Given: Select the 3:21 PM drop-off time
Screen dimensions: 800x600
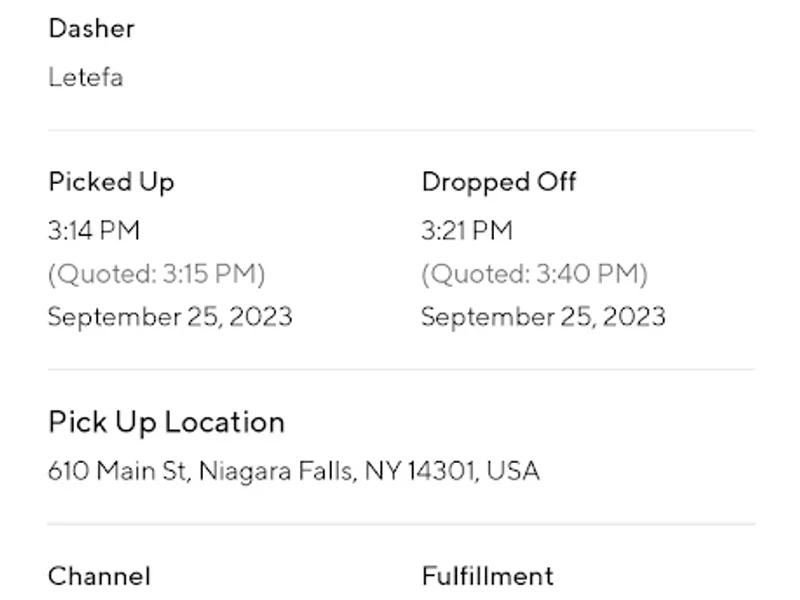Looking at the screenshot, I should (467, 230).
